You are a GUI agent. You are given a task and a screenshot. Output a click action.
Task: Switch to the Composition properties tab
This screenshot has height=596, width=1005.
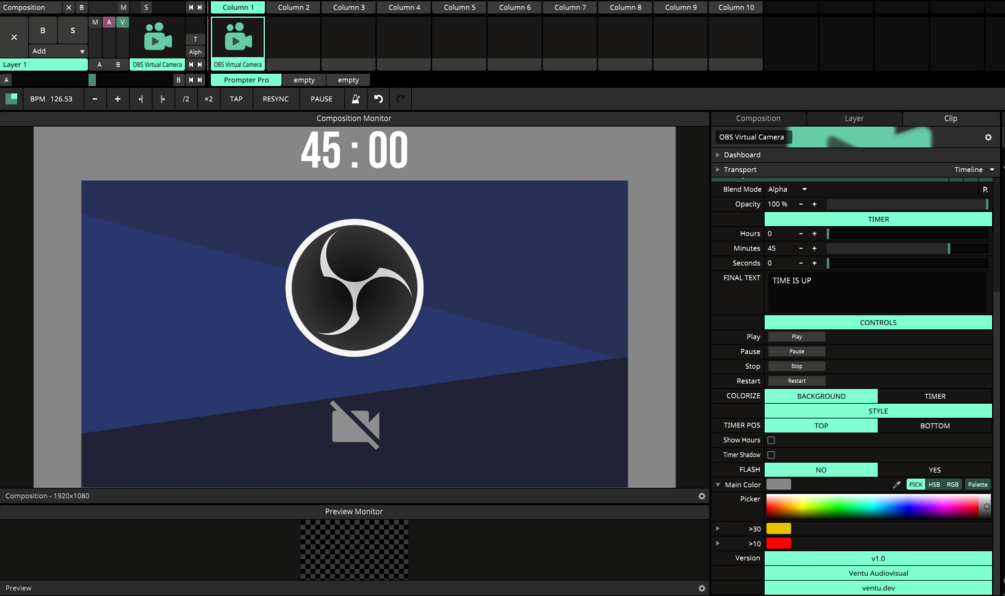pyautogui.click(x=758, y=118)
